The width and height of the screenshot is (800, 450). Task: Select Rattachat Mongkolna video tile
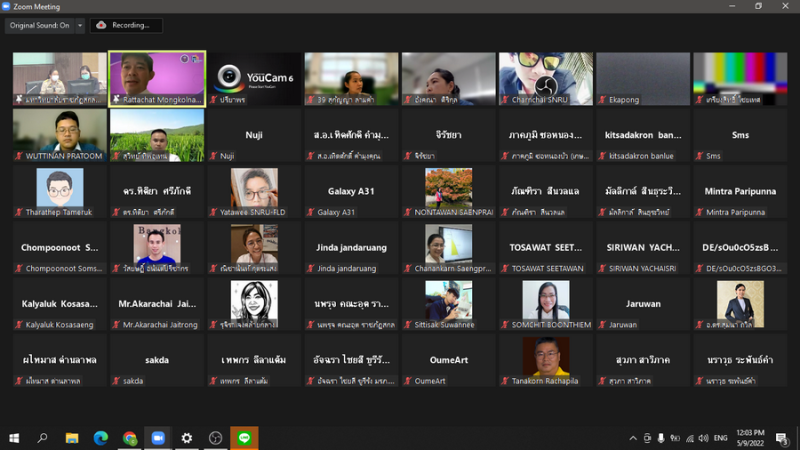click(157, 78)
